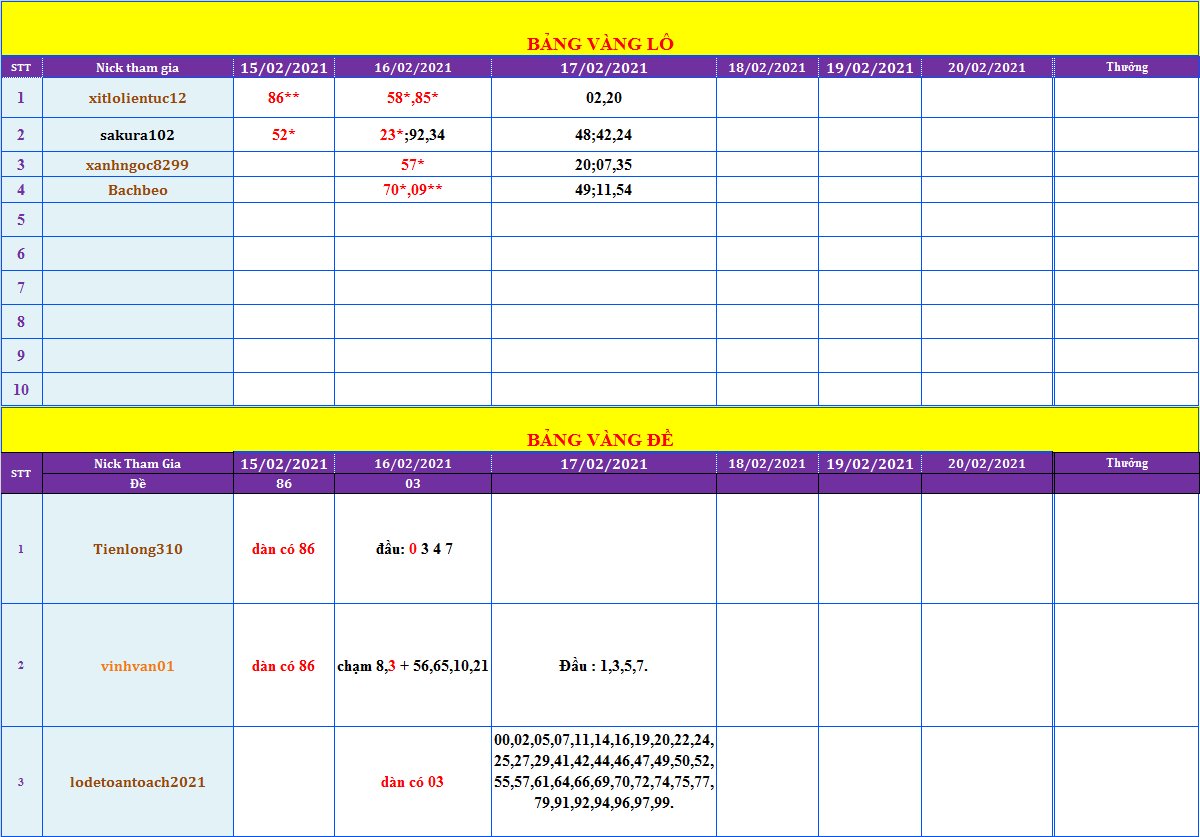This screenshot has width=1200, height=837.
Task: Select the sakura102 nickname cell
Action: pyautogui.click(x=137, y=135)
